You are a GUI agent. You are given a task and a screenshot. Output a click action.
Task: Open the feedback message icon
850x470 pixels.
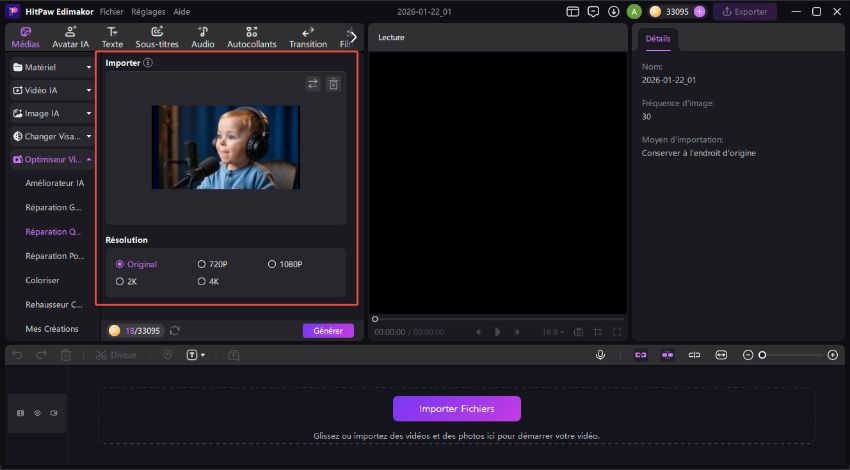pos(593,11)
